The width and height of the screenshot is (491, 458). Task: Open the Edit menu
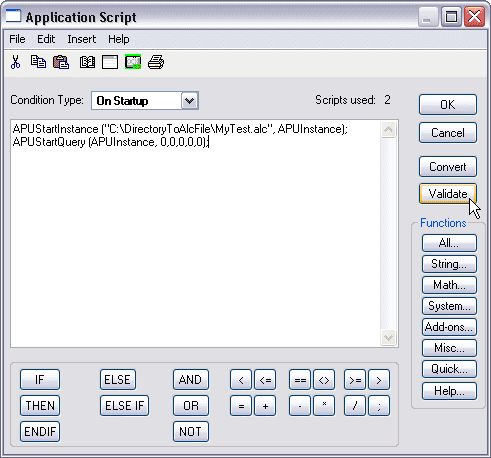tap(46, 39)
